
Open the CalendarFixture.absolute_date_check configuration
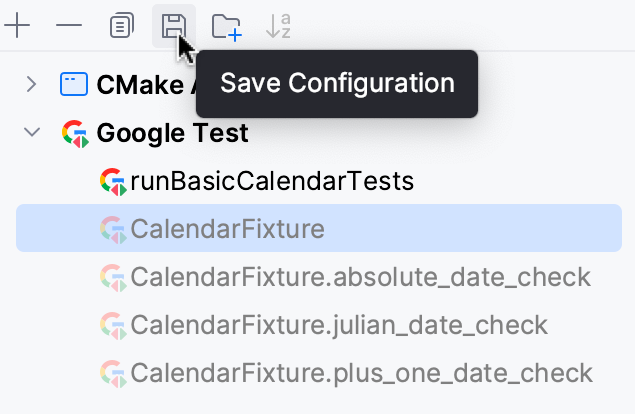click(360, 277)
